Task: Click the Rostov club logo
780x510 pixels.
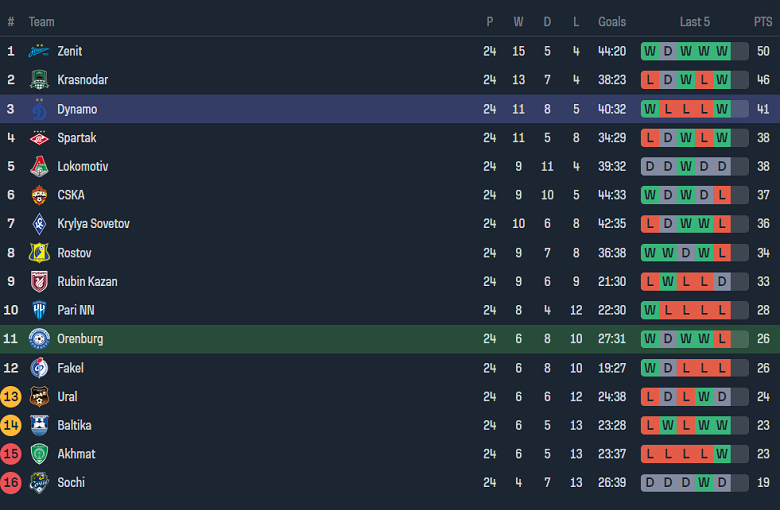Action: coord(39,253)
